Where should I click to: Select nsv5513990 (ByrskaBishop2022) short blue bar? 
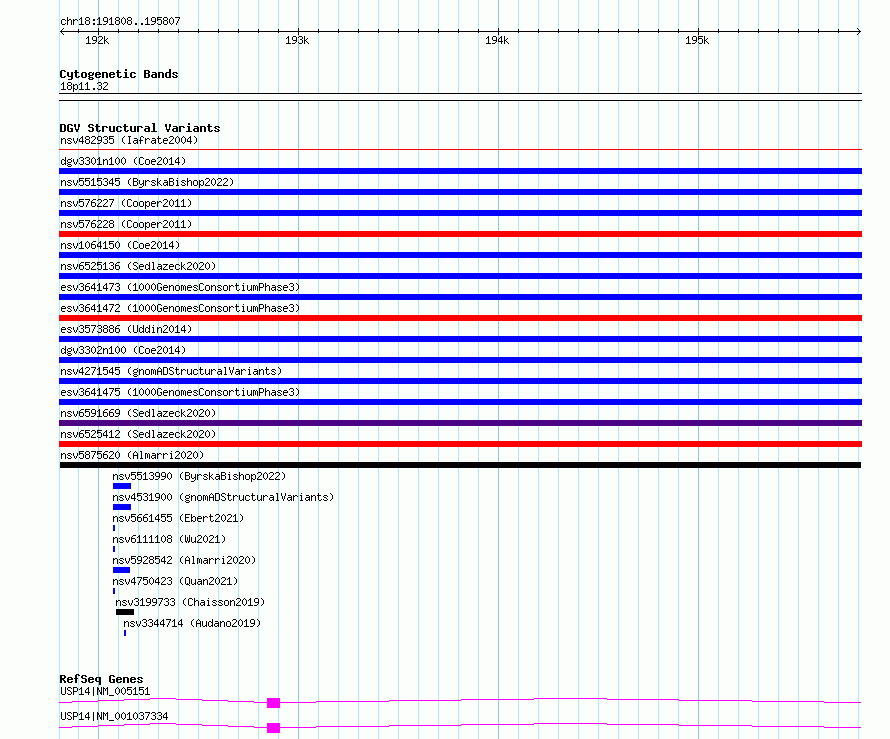pos(122,486)
